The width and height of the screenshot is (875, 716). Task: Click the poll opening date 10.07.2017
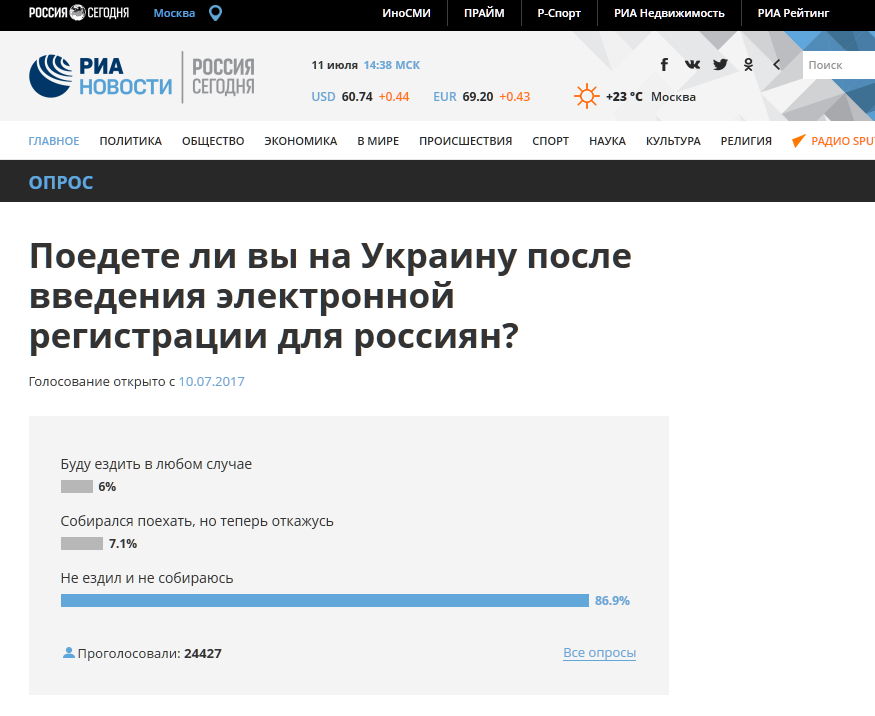(x=211, y=381)
